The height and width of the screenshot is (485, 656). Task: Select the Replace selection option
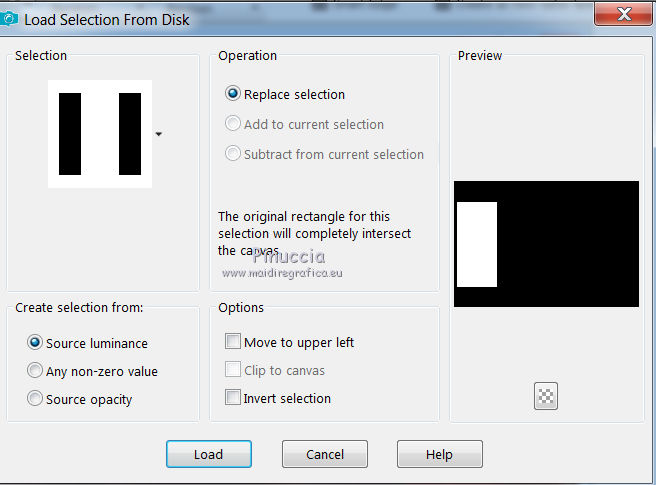pyautogui.click(x=233, y=94)
